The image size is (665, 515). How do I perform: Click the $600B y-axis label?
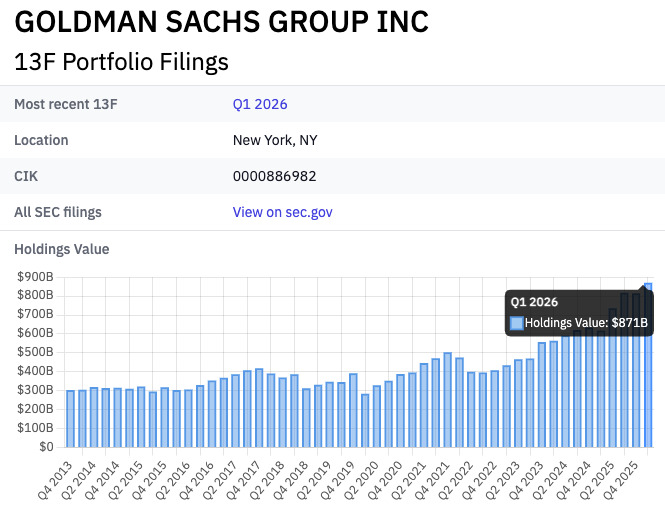click(35, 333)
